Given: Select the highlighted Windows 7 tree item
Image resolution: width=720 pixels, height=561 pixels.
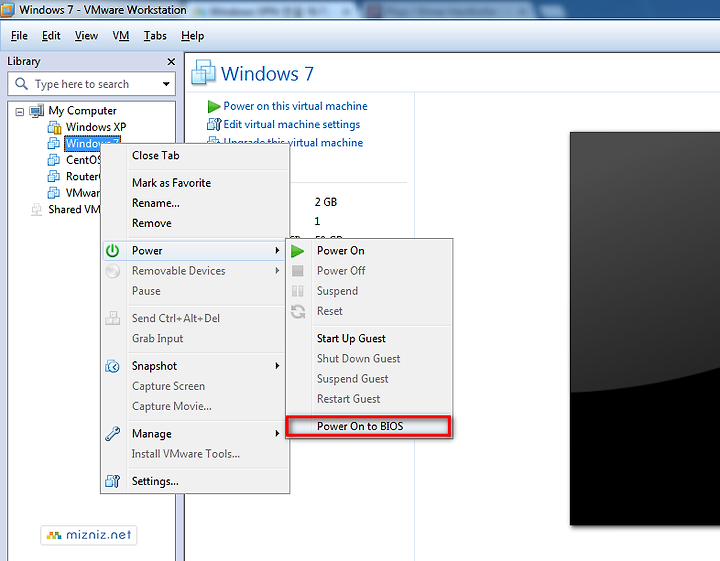Looking at the screenshot, I should pyautogui.click(x=92, y=143).
